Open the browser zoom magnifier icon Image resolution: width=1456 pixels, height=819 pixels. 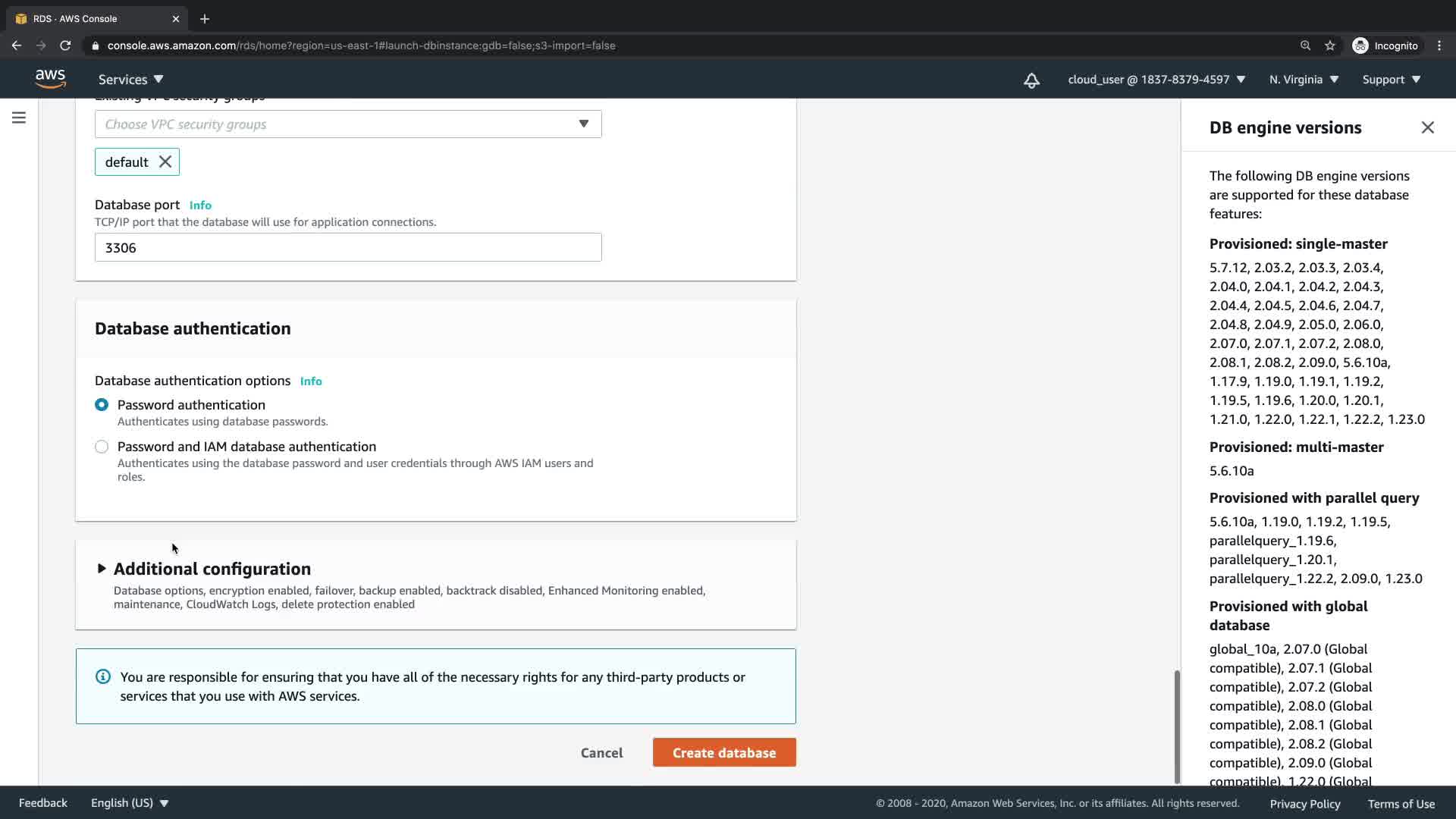[1305, 45]
